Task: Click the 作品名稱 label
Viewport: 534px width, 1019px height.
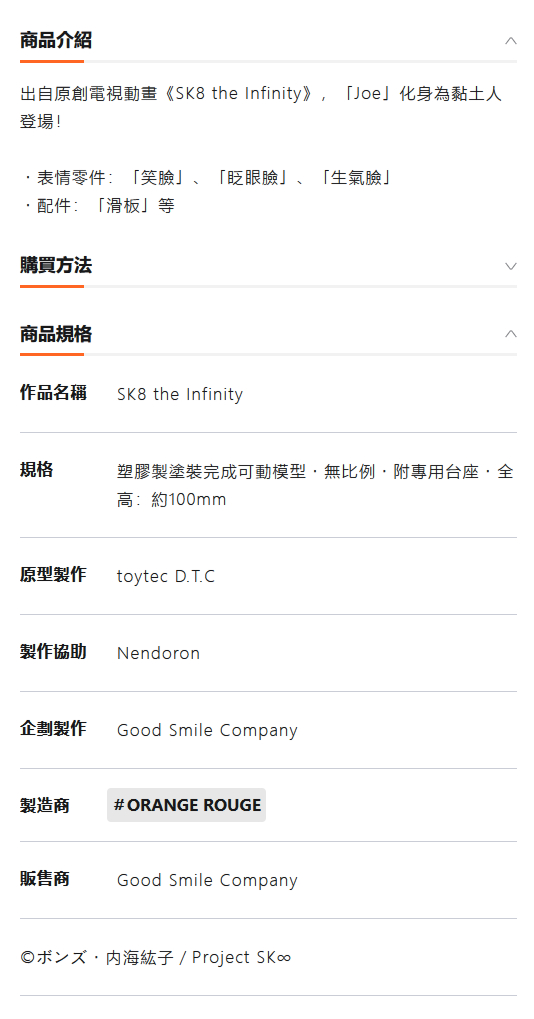Action: [53, 393]
